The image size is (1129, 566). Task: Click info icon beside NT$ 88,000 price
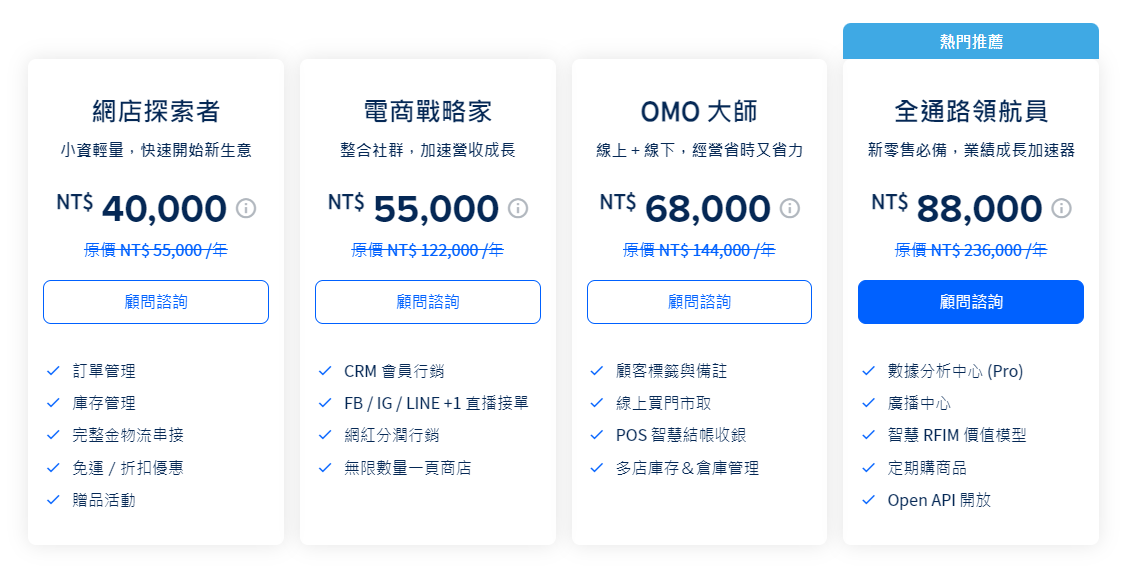coord(1062,208)
